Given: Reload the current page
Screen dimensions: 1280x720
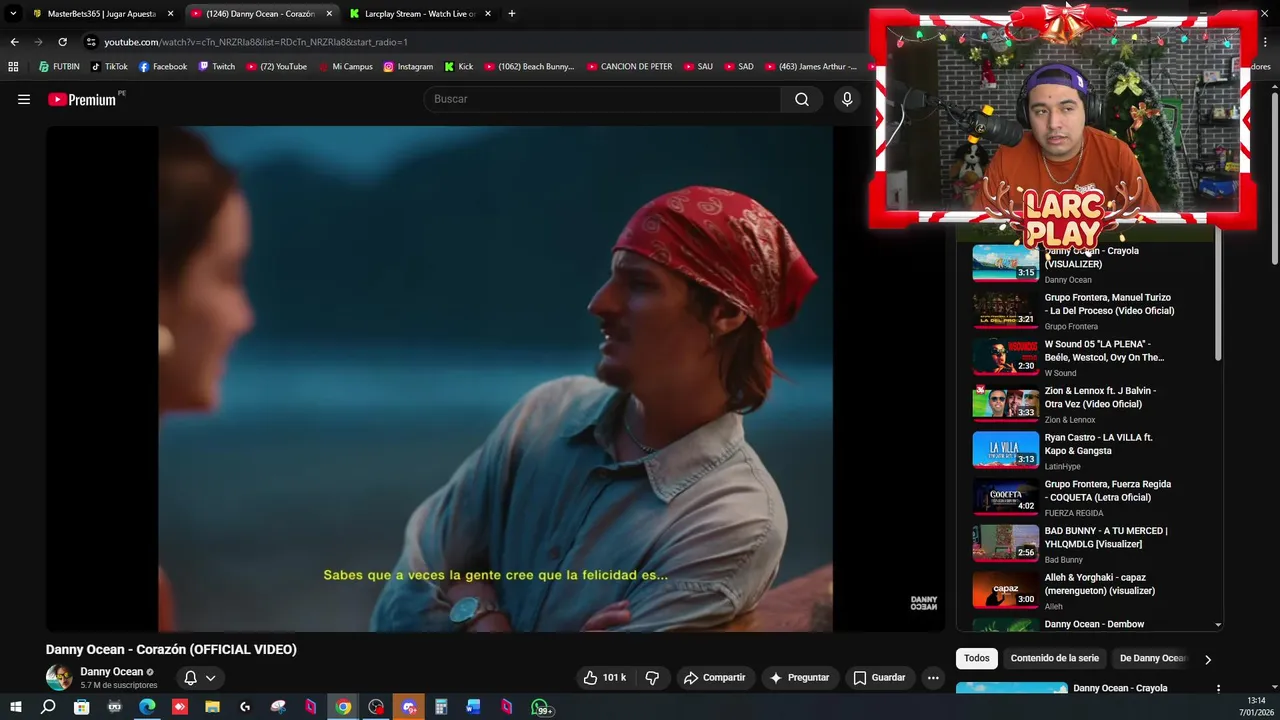Looking at the screenshot, I should pos(62,42).
